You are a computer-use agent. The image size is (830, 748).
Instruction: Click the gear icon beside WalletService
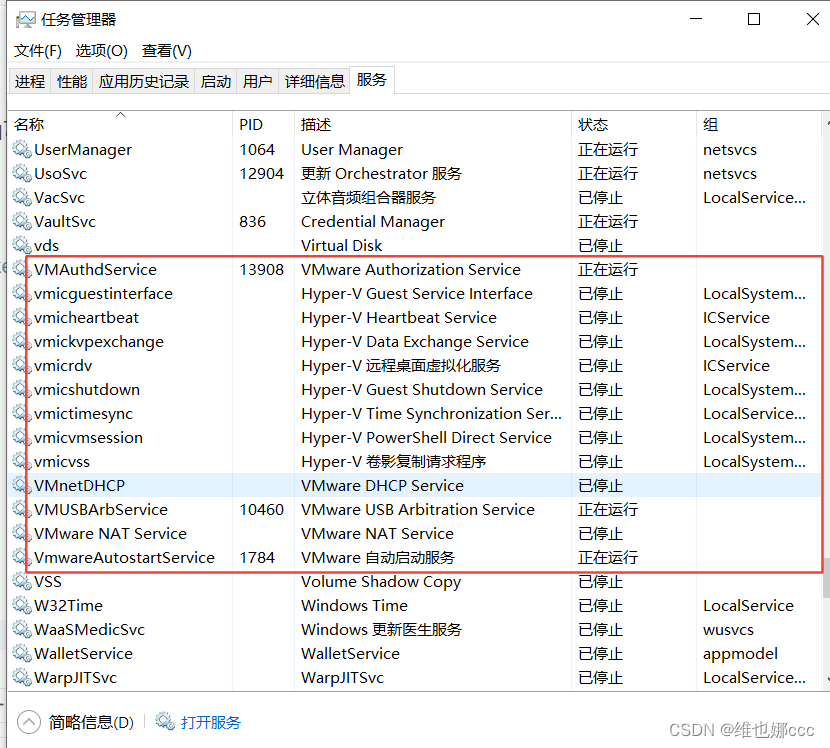click(x=22, y=653)
